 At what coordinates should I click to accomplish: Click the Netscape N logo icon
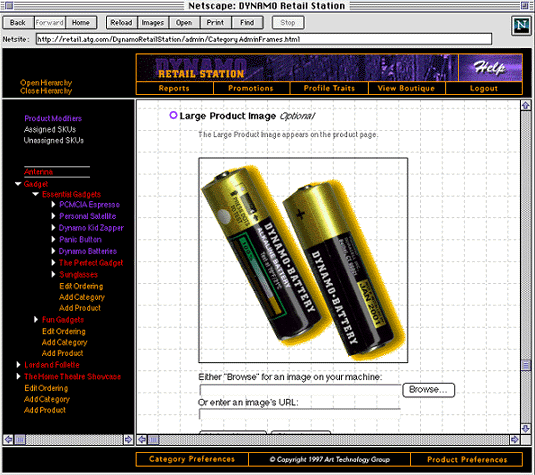coord(521,26)
